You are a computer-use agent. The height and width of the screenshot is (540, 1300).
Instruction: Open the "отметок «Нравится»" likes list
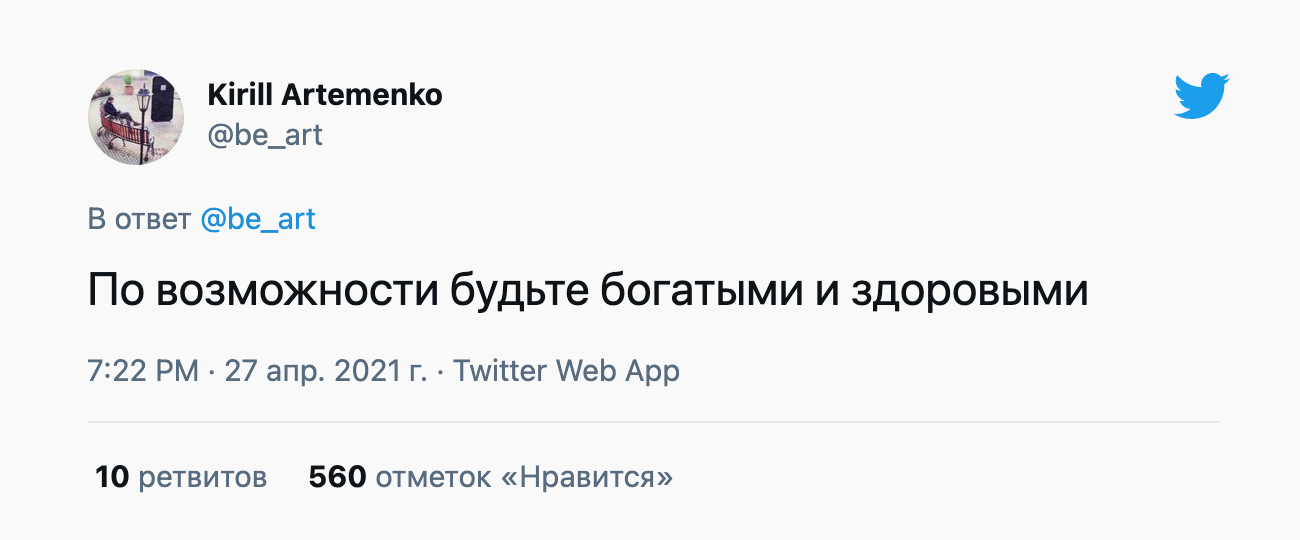coord(524,477)
